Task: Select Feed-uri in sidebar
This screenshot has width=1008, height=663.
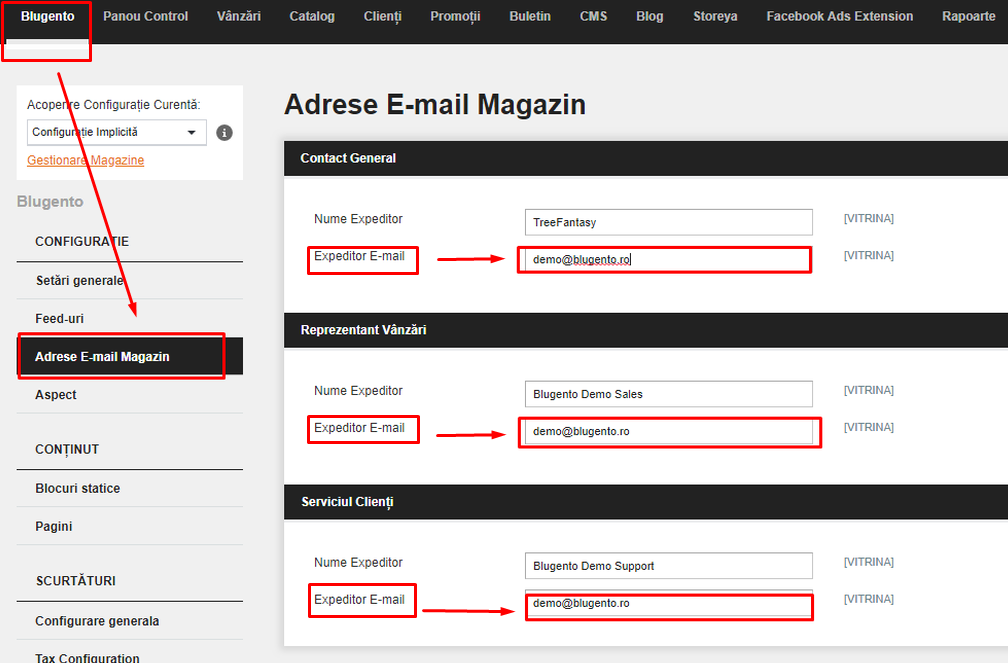Action: (130, 319)
